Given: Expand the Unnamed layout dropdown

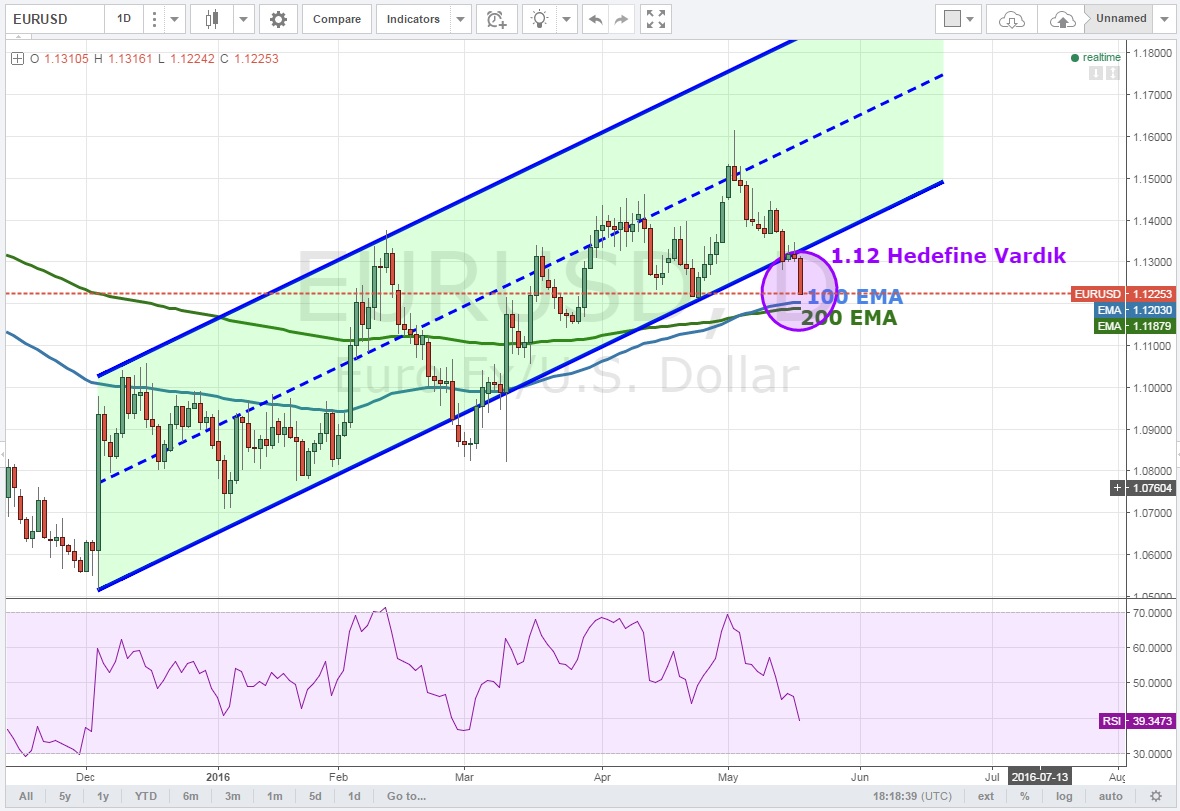Looking at the screenshot, I should pyautogui.click(x=1164, y=19).
